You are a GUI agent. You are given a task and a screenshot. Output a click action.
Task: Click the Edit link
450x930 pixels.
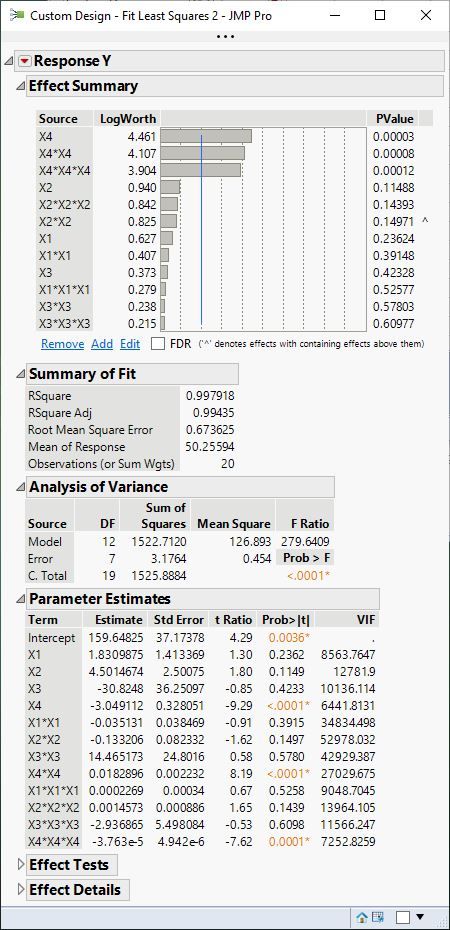click(130, 343)
